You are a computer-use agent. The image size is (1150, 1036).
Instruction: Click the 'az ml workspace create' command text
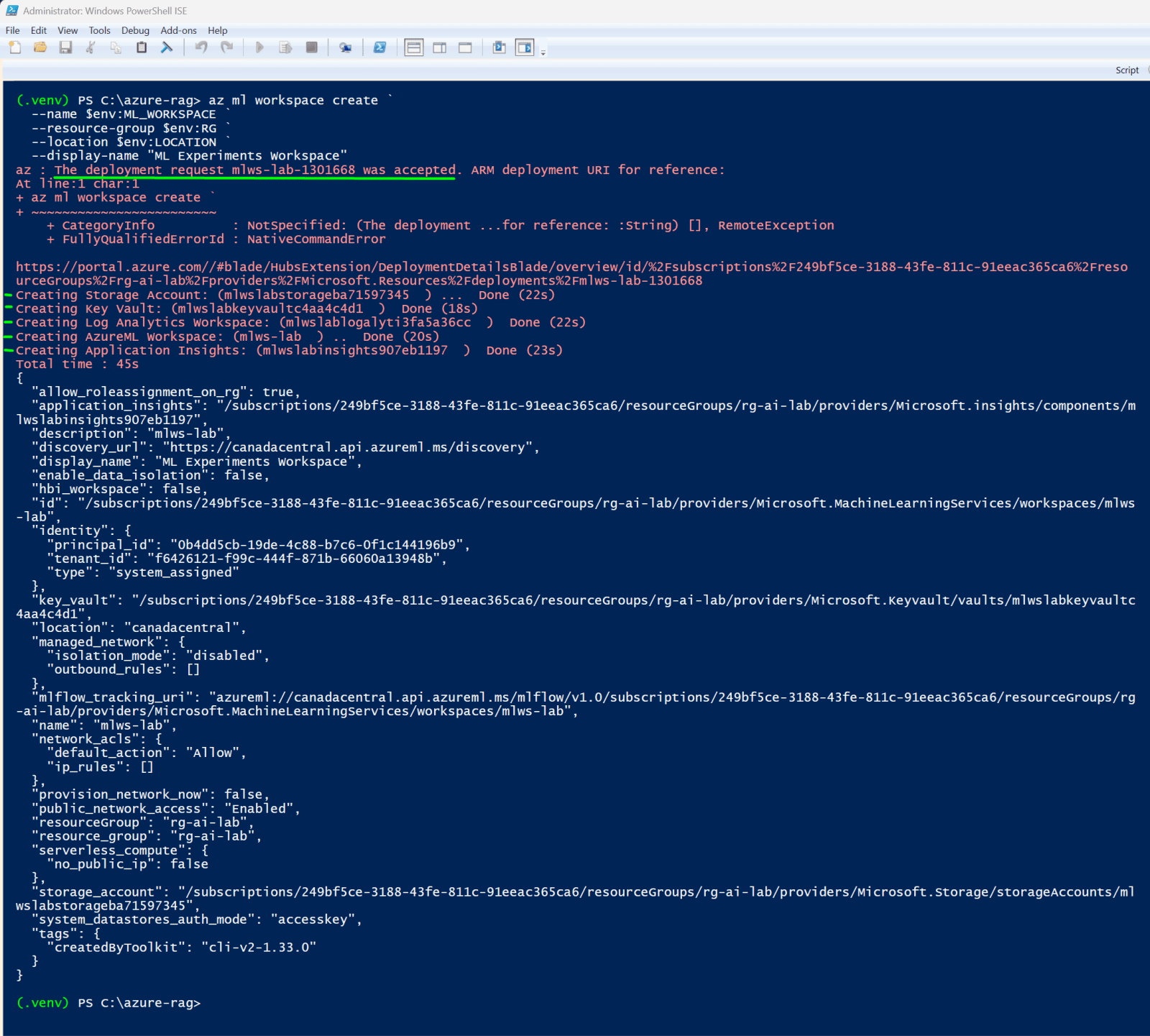(x=293, y=100)
